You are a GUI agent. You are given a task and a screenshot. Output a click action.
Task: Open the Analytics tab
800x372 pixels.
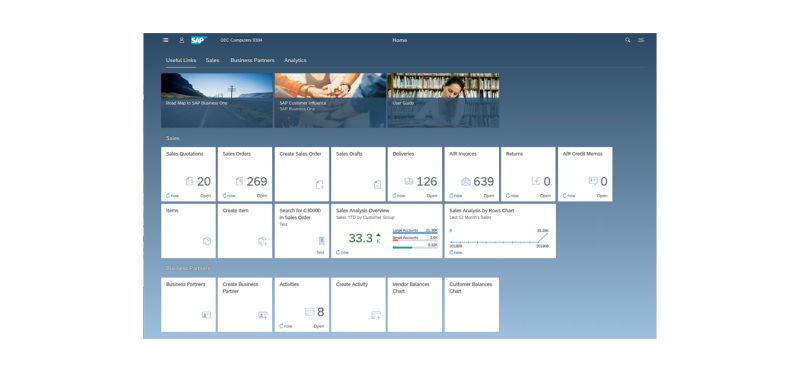tap(295, 60)
